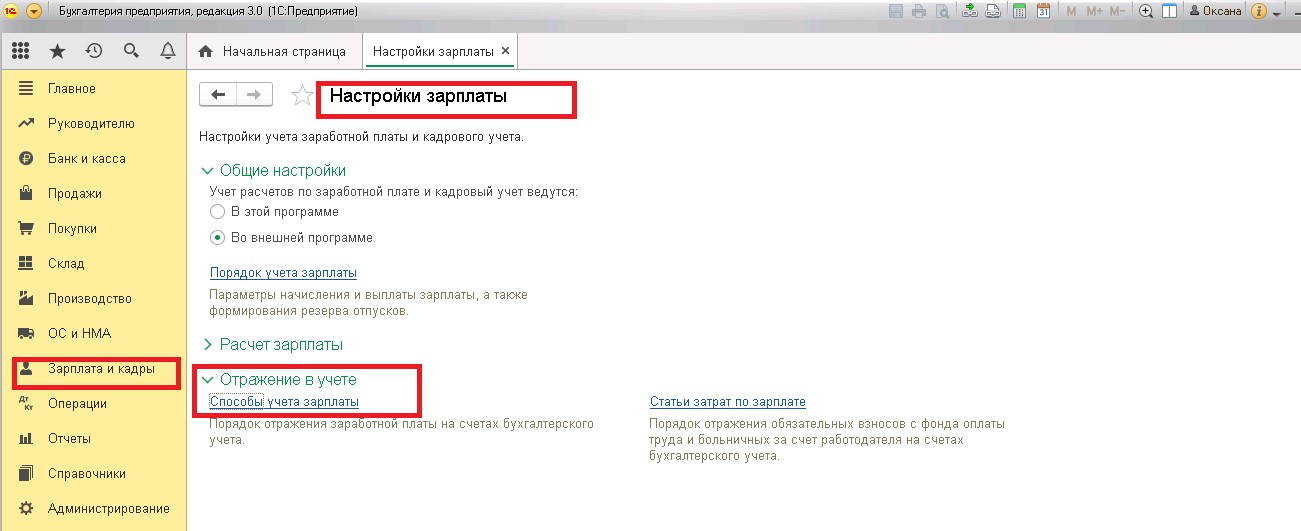Open the Банк и касса section
Screen dimensions: 1301x531
click(93, 159)
